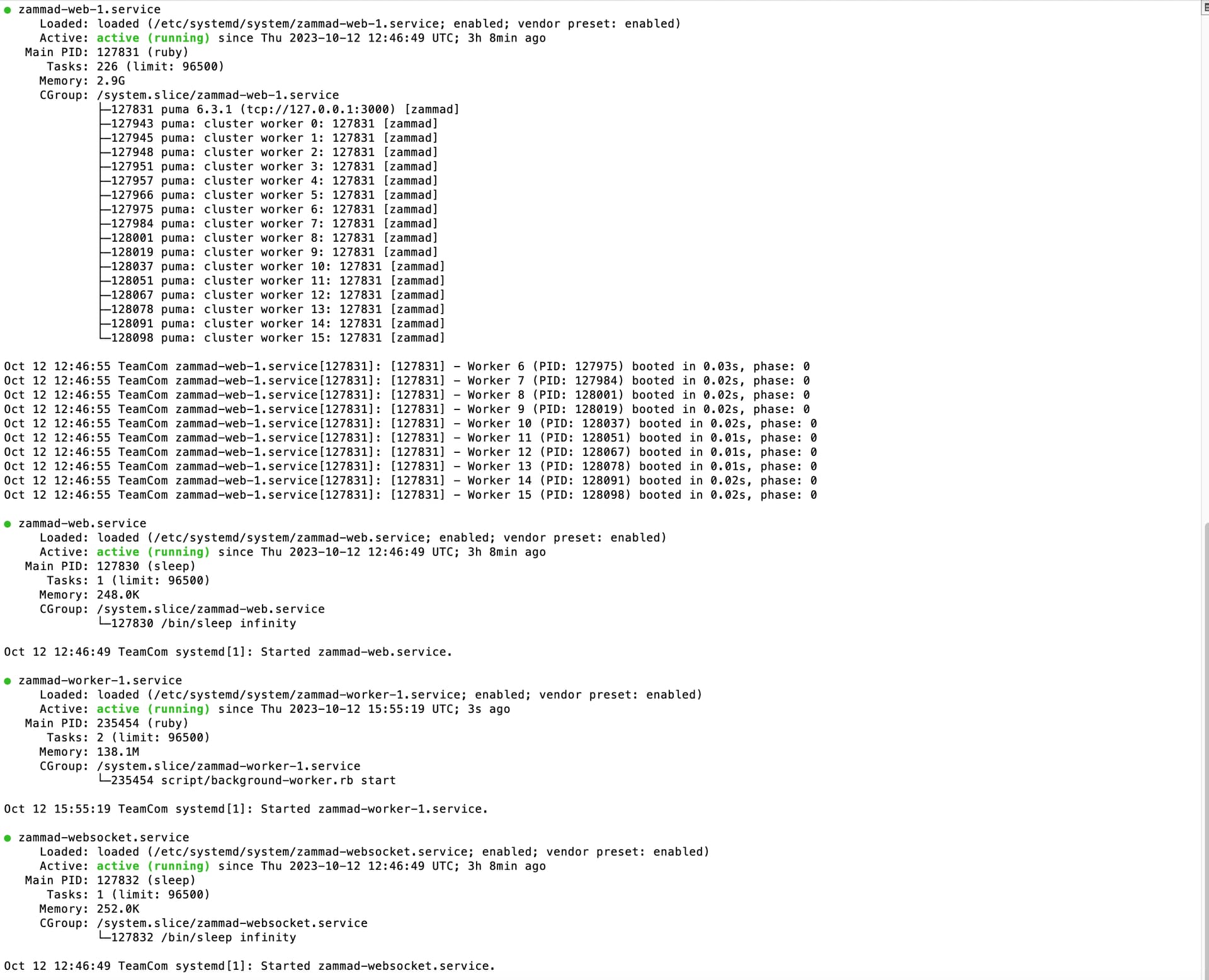The image size is (1209, 980).
Task: Click the log line 'Worker 15 (PID: 128098) booted'
Action: 411,495
